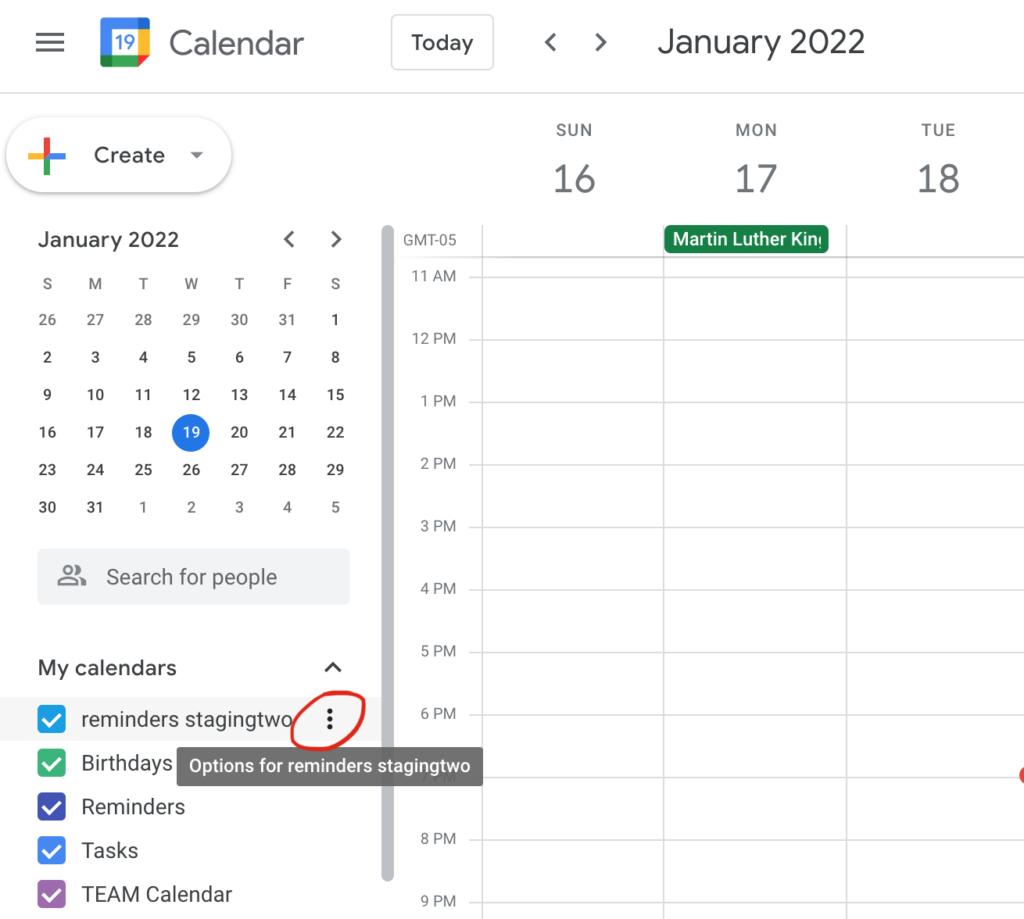Viewport: 1024px width, 919px height.
Task: Go to next period with forward arrow
Action: [600, 42]
